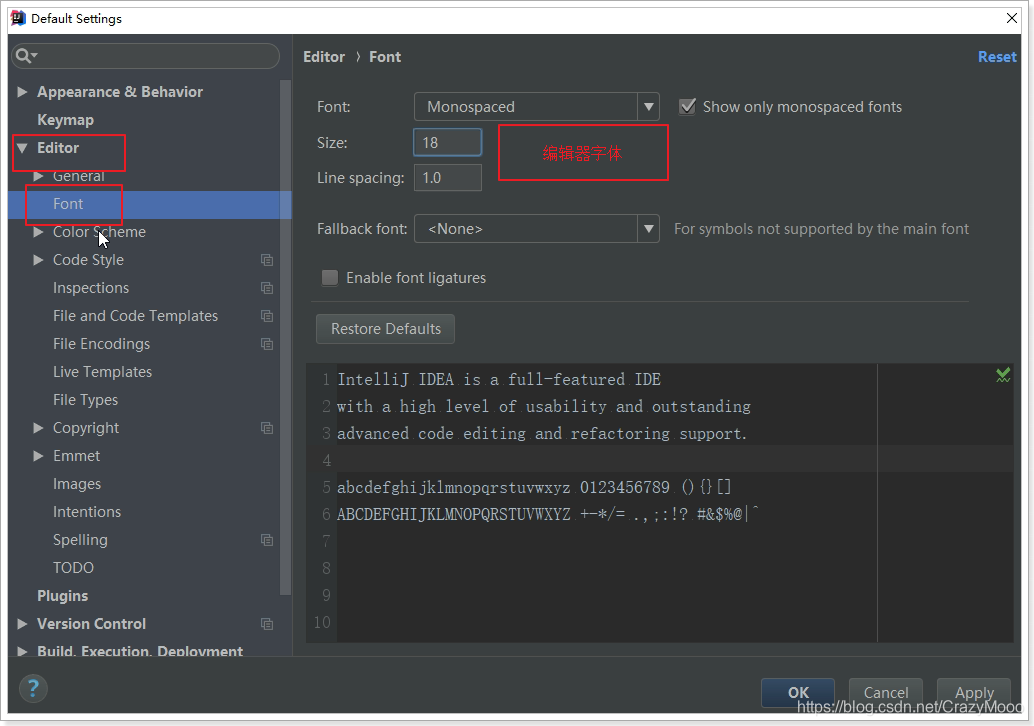Click the Spelling row copy icon
1034x726 pixels.
tap(267, 540)
